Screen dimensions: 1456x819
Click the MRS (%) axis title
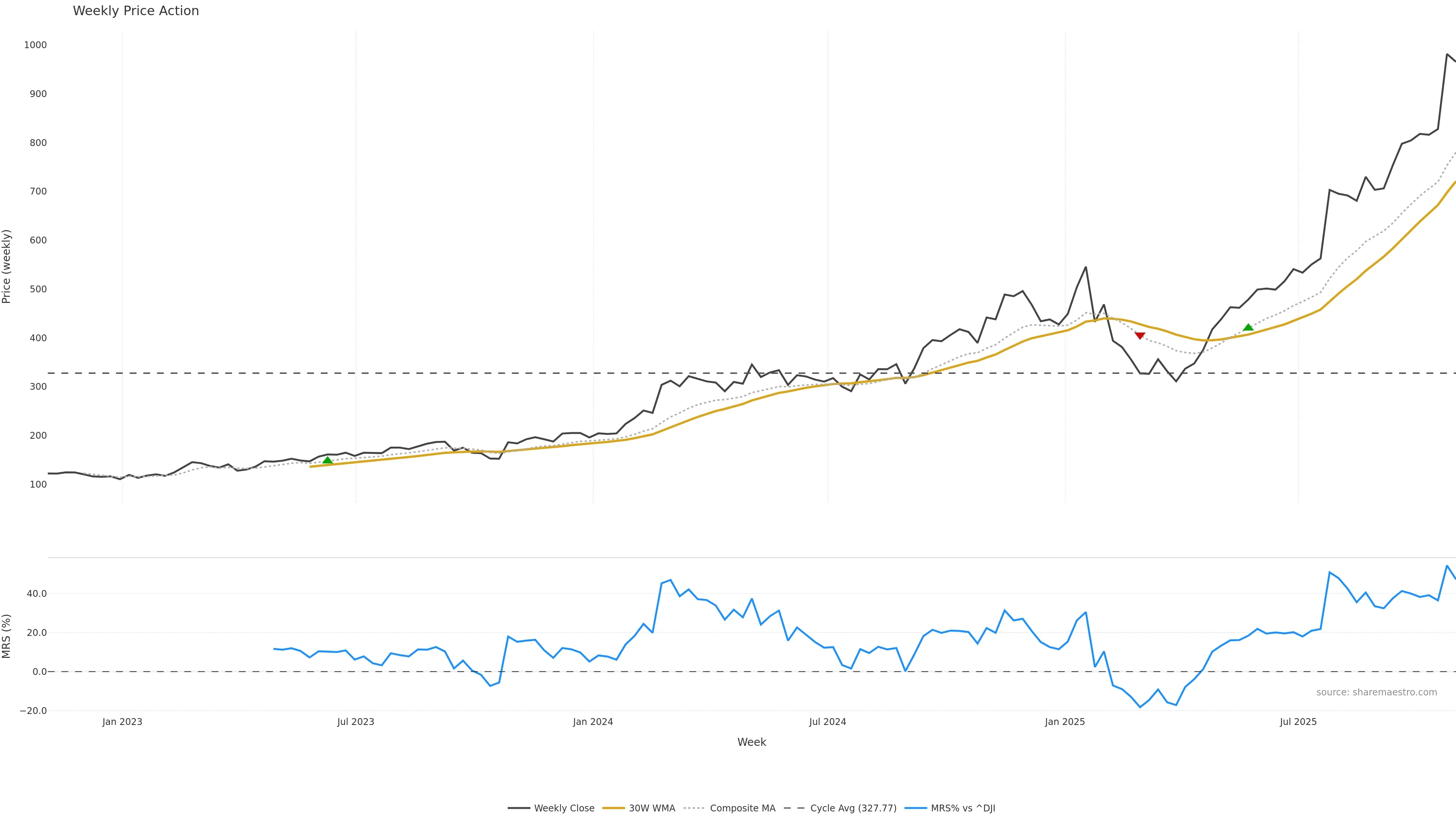[x=7, y=636]
